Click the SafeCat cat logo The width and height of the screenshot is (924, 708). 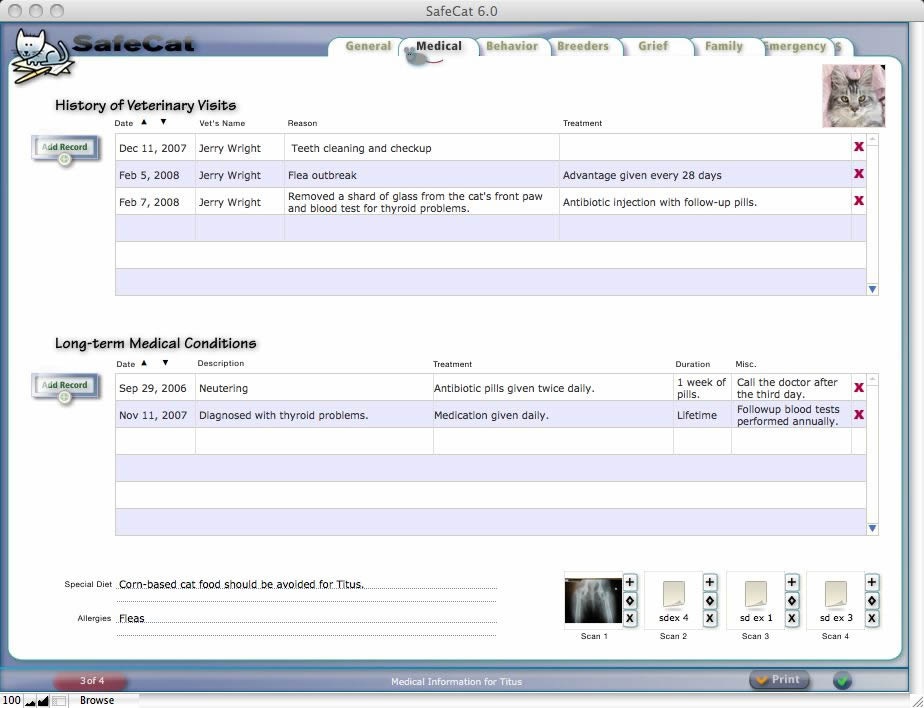point(40,56)
